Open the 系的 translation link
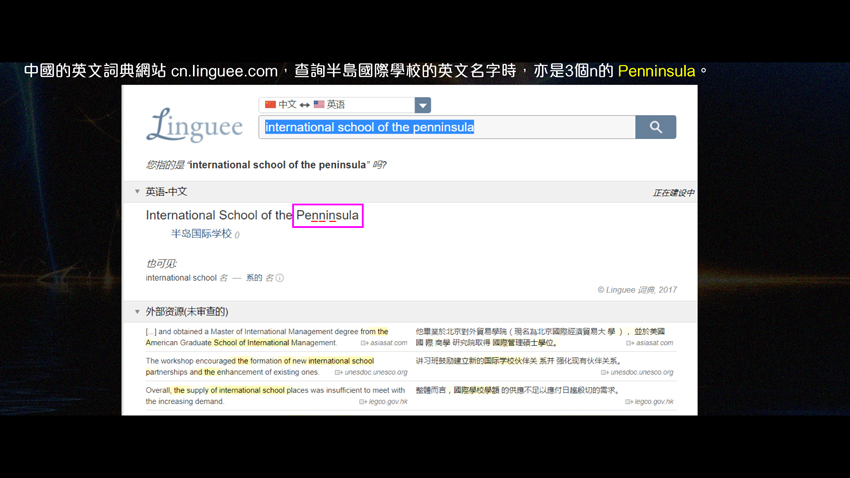Viewport: 850px width, 478px height. pyautogui.click(x=254, y=278)
